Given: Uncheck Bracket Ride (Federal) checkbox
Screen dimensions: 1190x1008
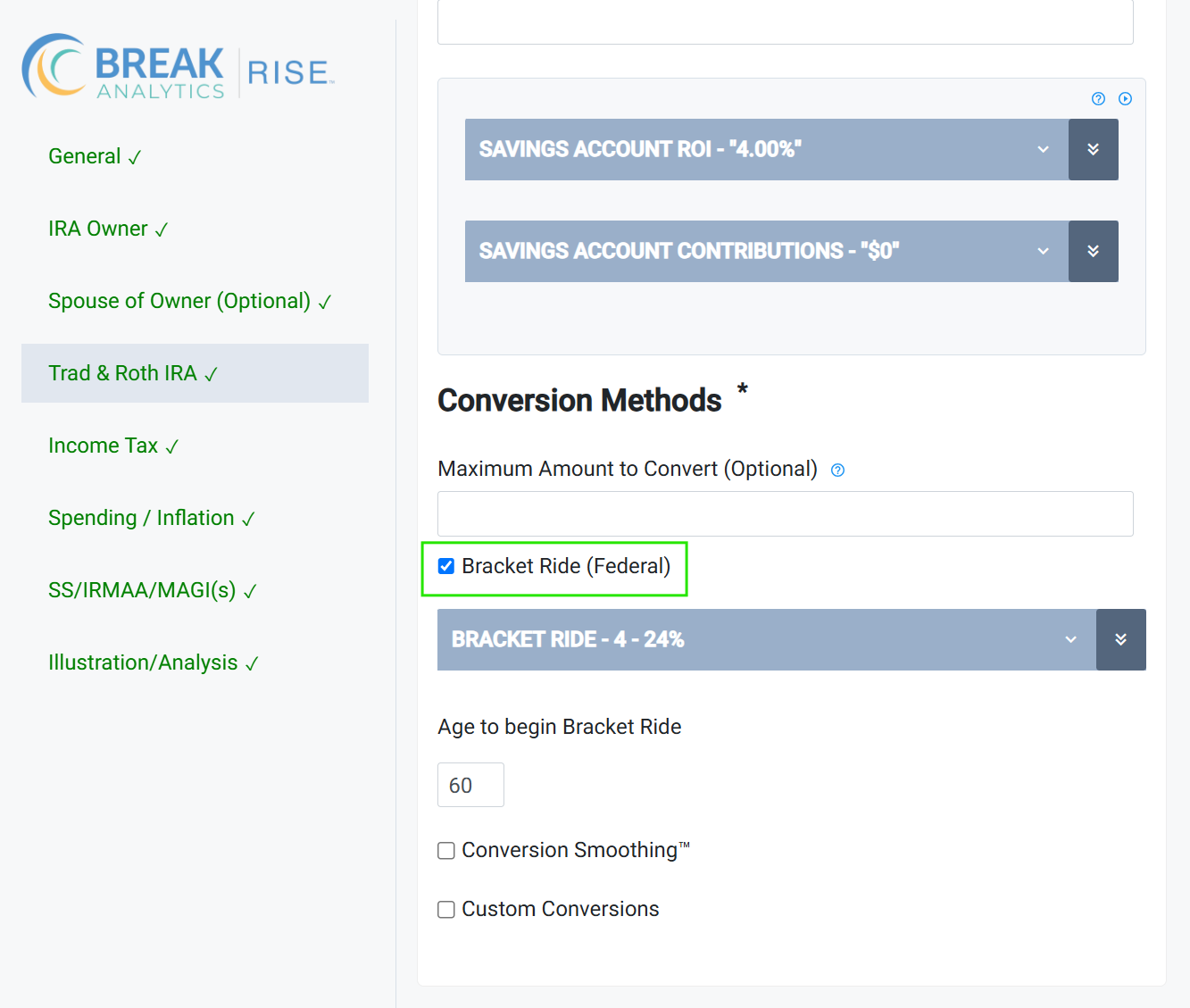Looking at the screenshot, I should pos(446,566).
